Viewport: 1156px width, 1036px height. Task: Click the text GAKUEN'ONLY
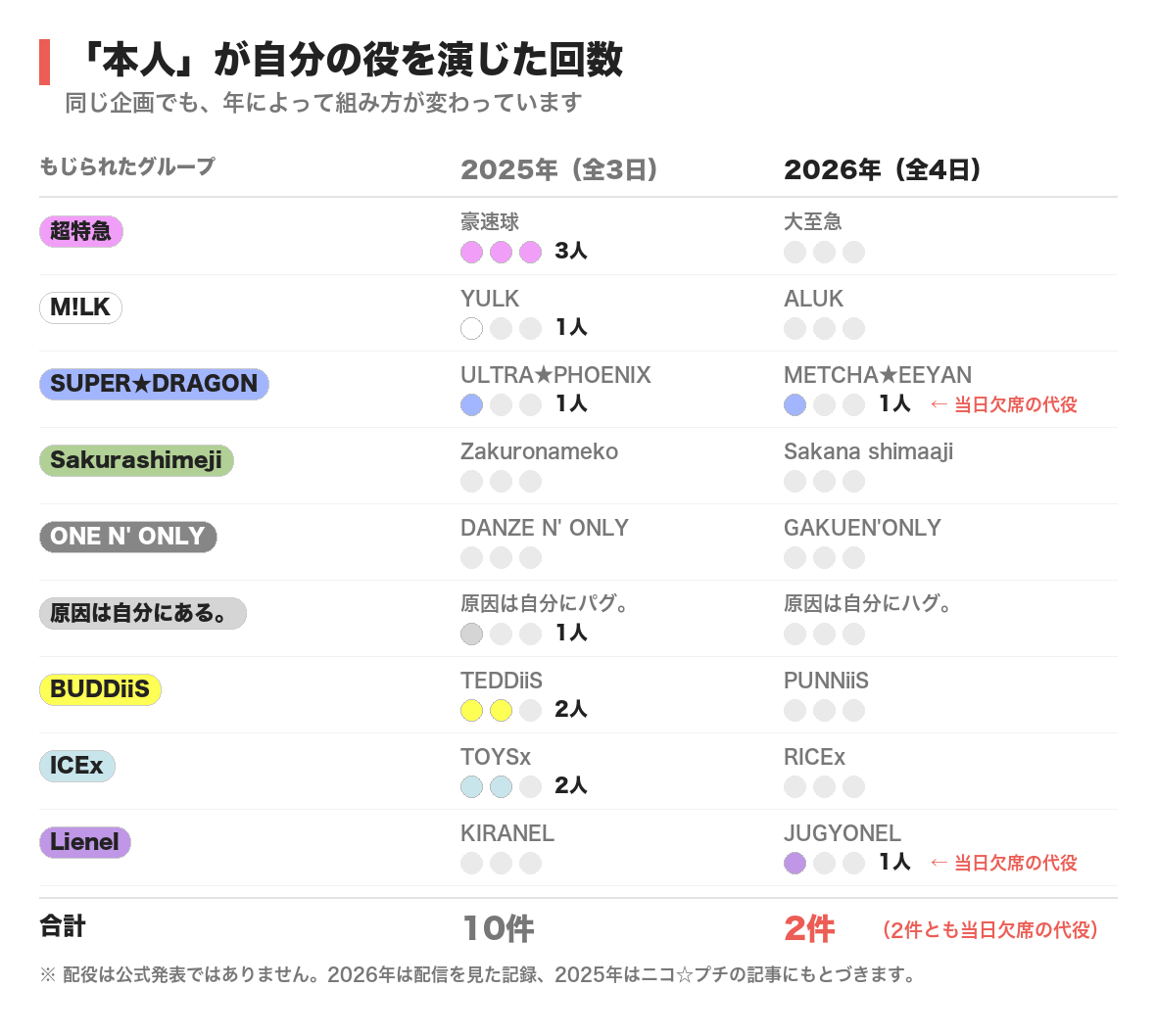pyautogui.click(x=862, y=528)
